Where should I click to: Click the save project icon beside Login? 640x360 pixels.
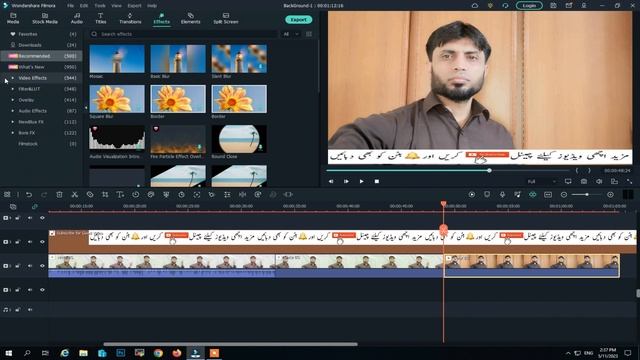pyautogui.click(x=553, y=6)
